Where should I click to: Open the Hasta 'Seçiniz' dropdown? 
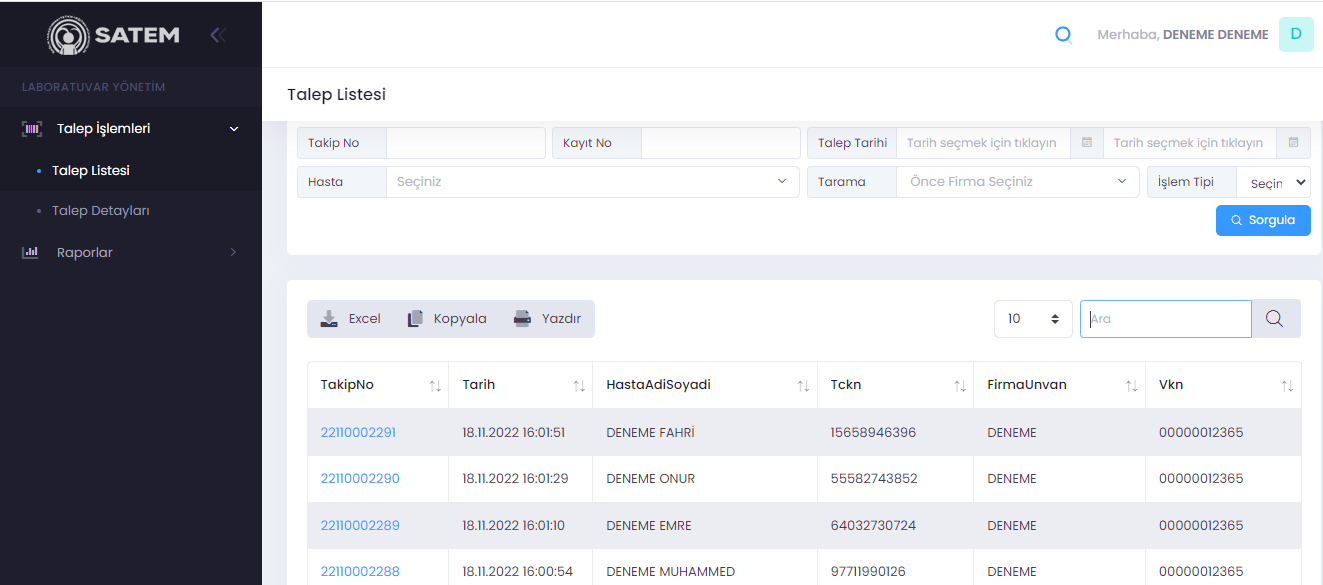[592, 182]
